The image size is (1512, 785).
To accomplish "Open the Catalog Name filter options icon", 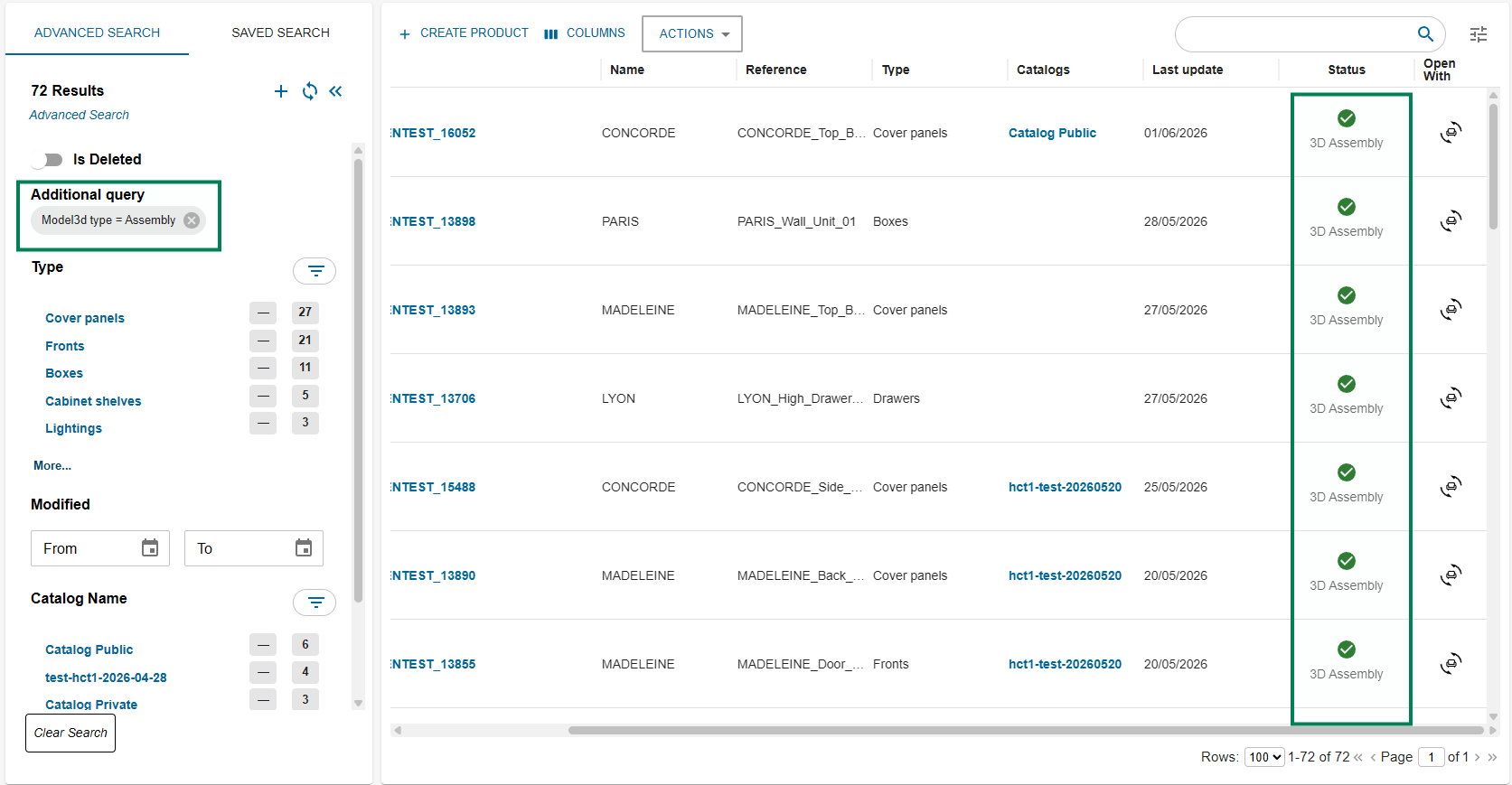I will pyautogui.click(x=315, y=603).
